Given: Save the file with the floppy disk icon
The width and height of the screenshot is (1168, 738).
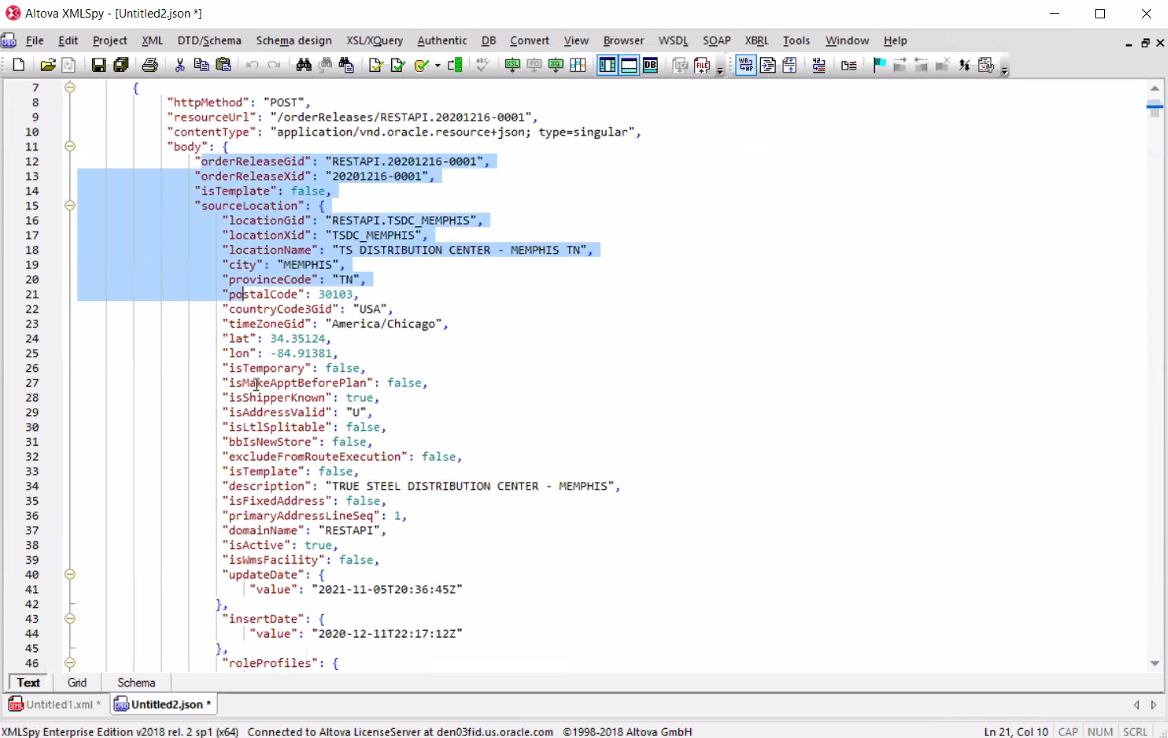Looking at the screenshot, I should coord(98,66).
